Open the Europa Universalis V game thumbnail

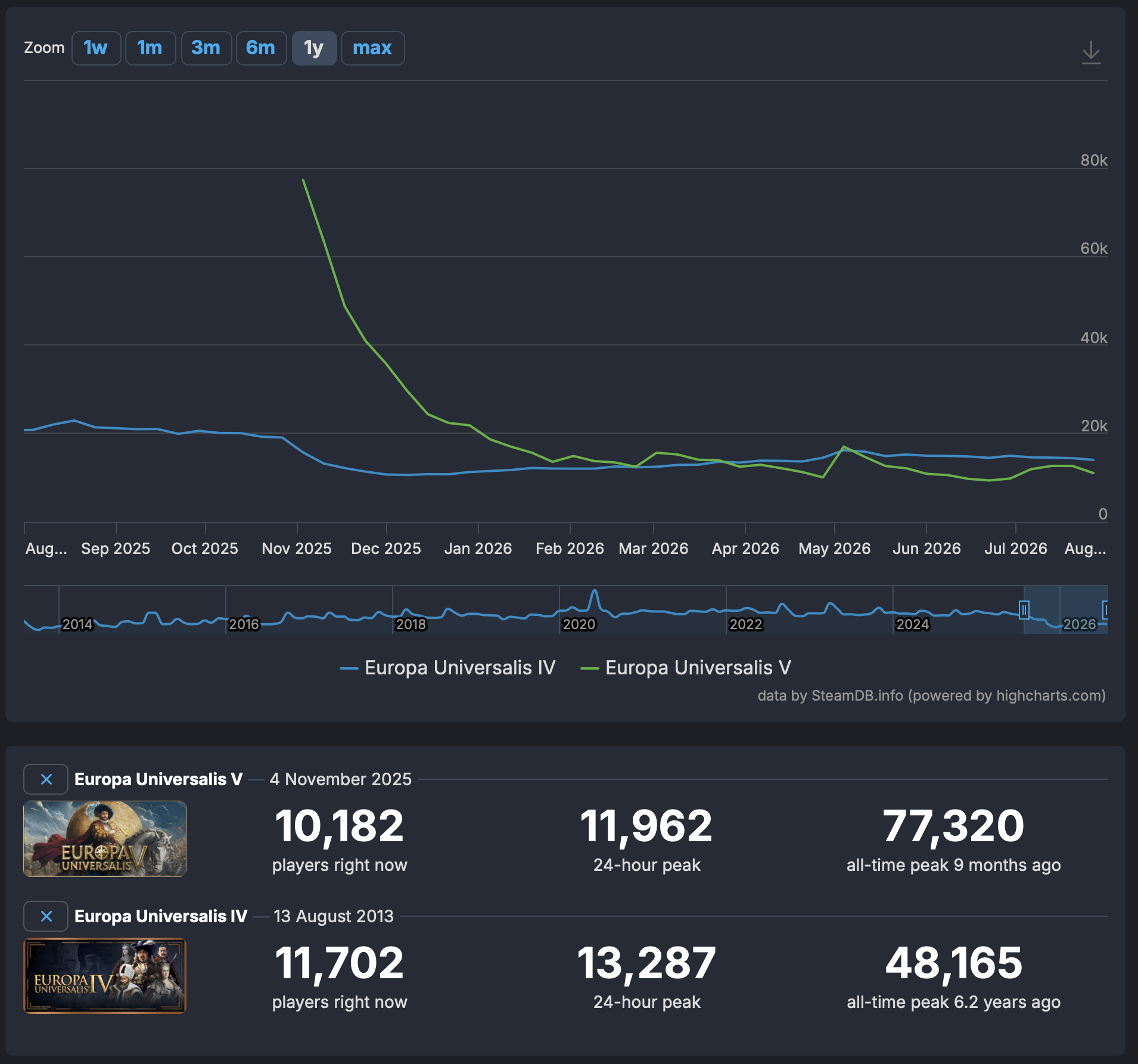click(105, 839)
